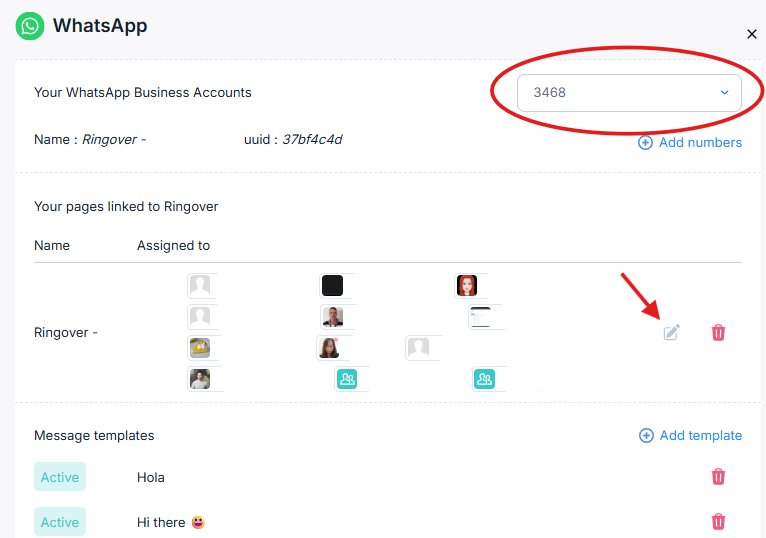Click the Add template link
The image size is (766, 538).
[x=701, y=435]
